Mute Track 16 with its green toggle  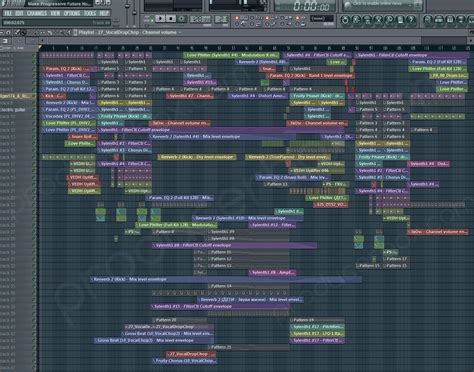[x=34, y=157]
